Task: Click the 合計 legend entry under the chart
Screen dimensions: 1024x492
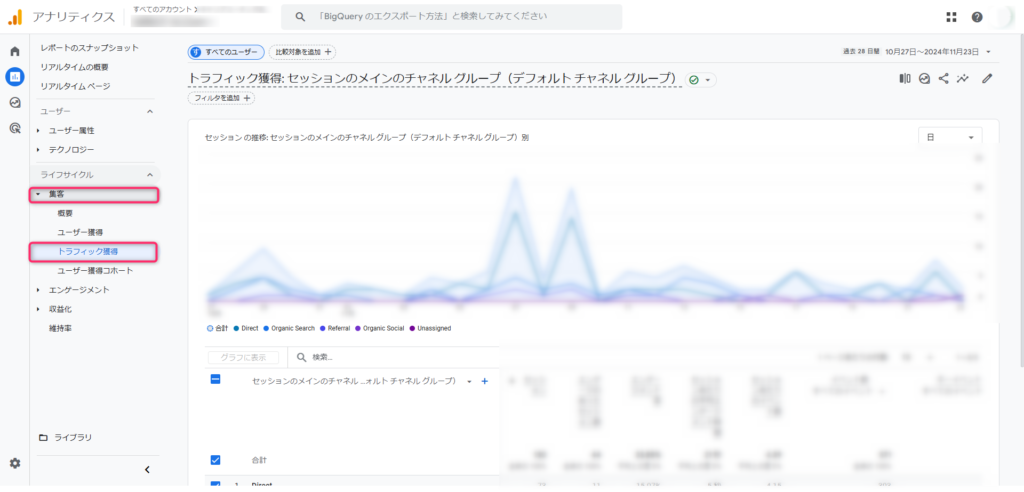Action: [217, 328]
